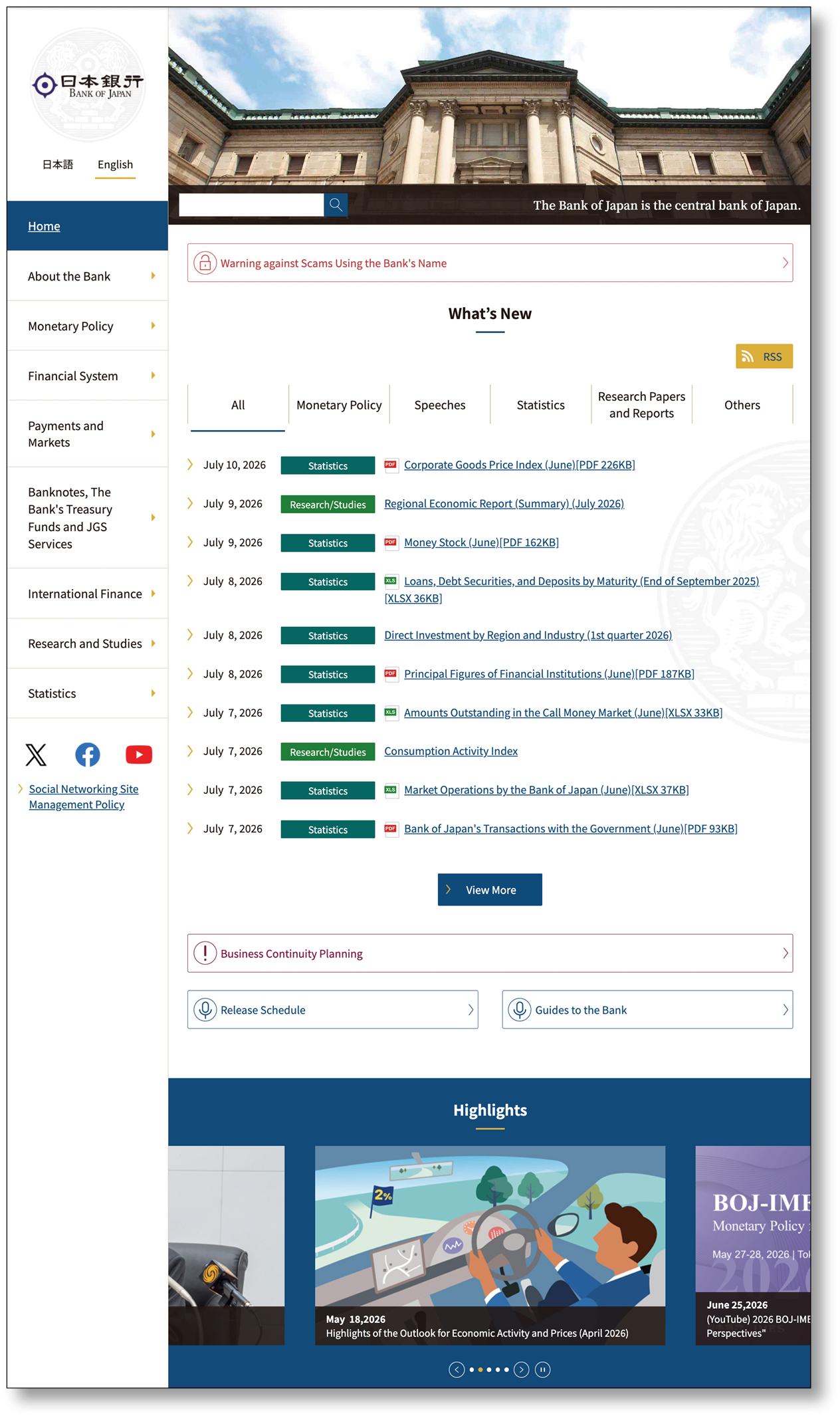Select the middle carousel dot indicator
The image size is (840, 1418).
[489, 1369]
